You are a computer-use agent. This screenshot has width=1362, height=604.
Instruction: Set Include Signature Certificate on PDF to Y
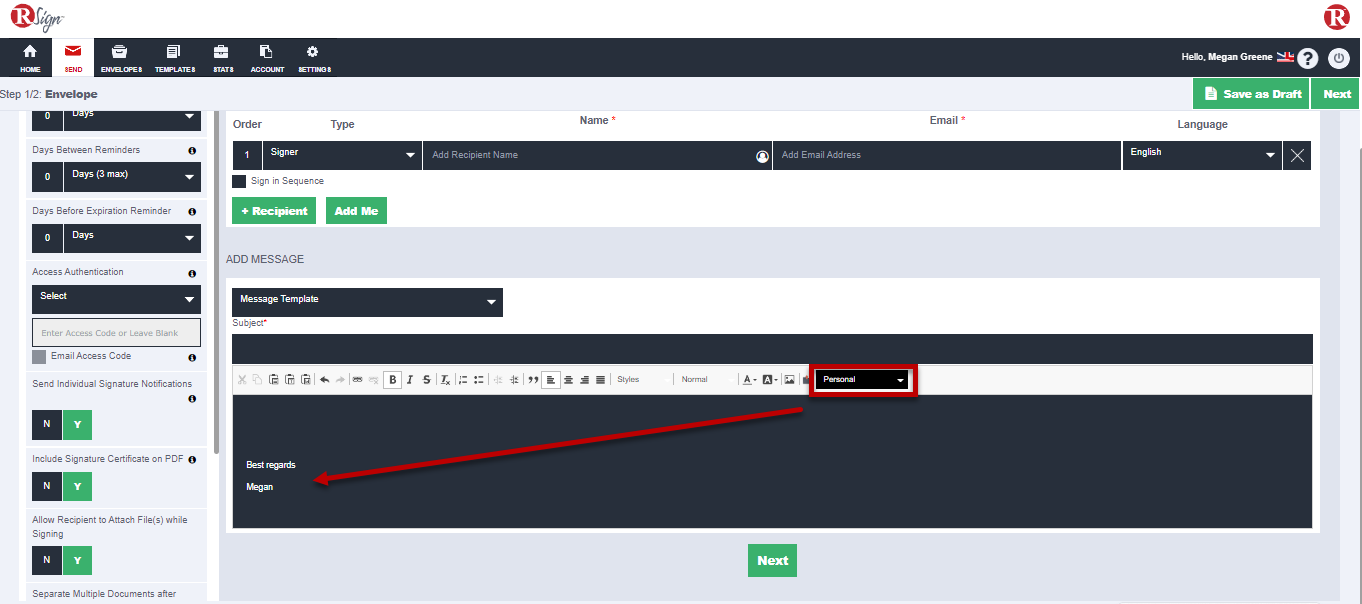coord(77,486)
